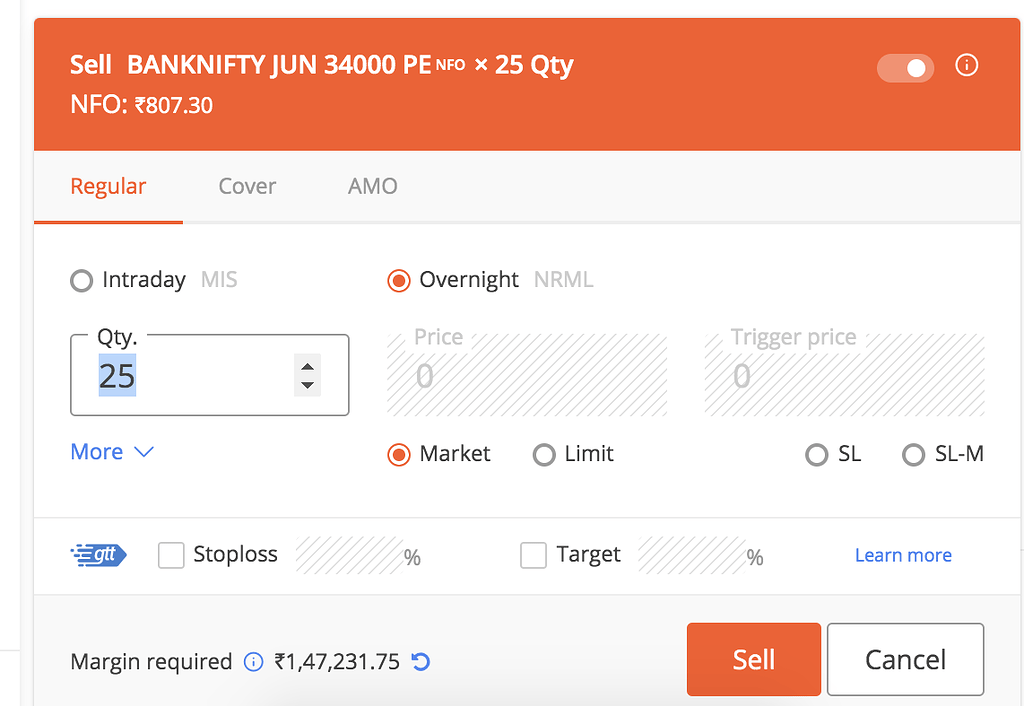This screenshot has width=1024, height=706.
Task: Select the Overnight NRML product type
Action: coord(398,280)
